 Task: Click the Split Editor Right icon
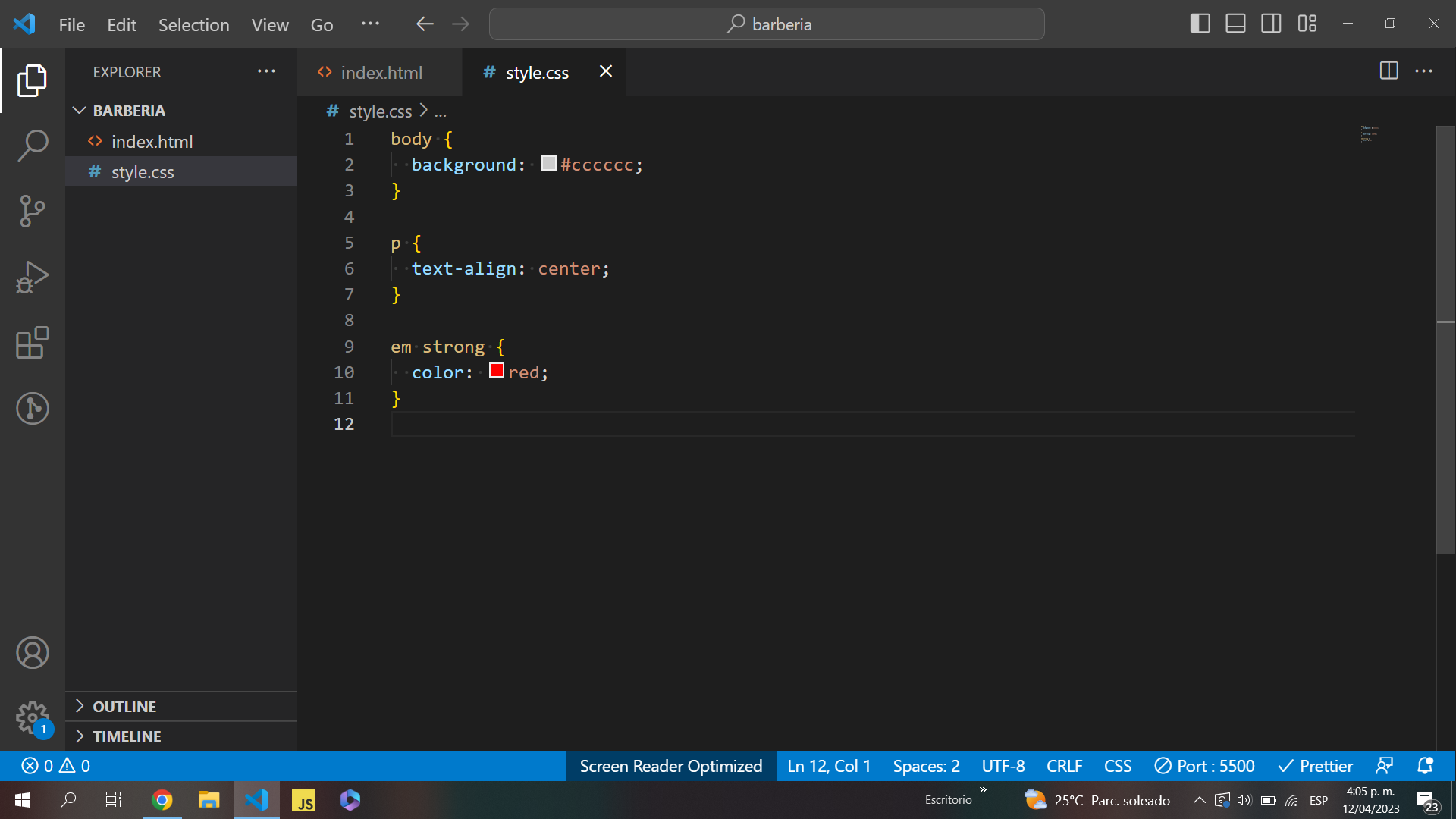coord(1389,71)
